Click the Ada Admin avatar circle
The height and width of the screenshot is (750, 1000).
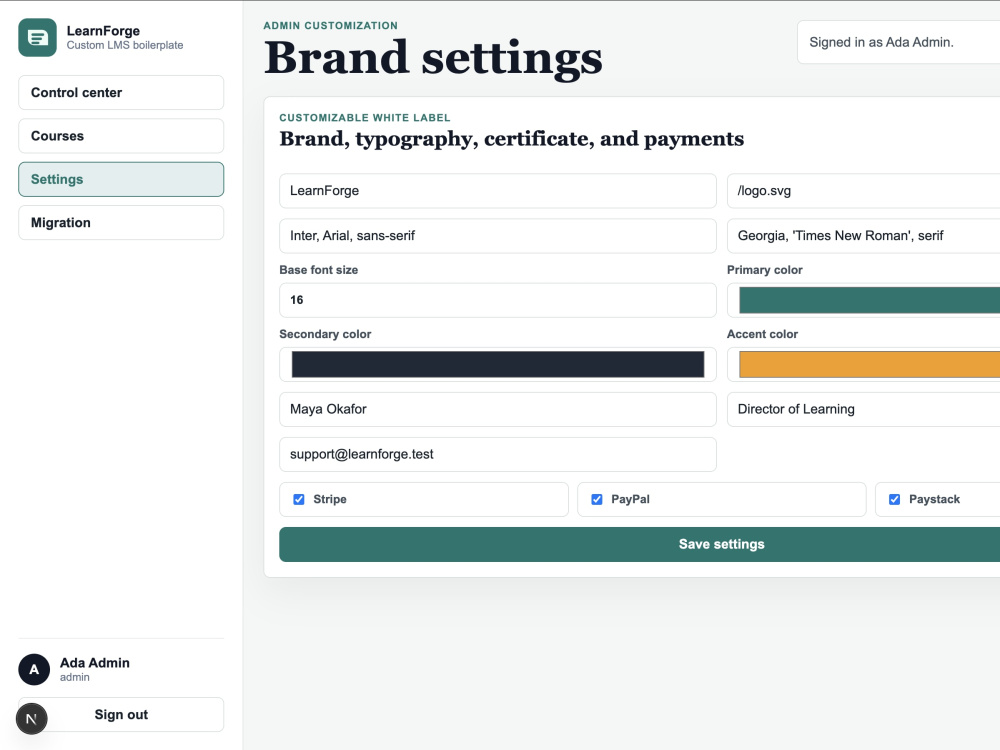click(x=34, y=669)
